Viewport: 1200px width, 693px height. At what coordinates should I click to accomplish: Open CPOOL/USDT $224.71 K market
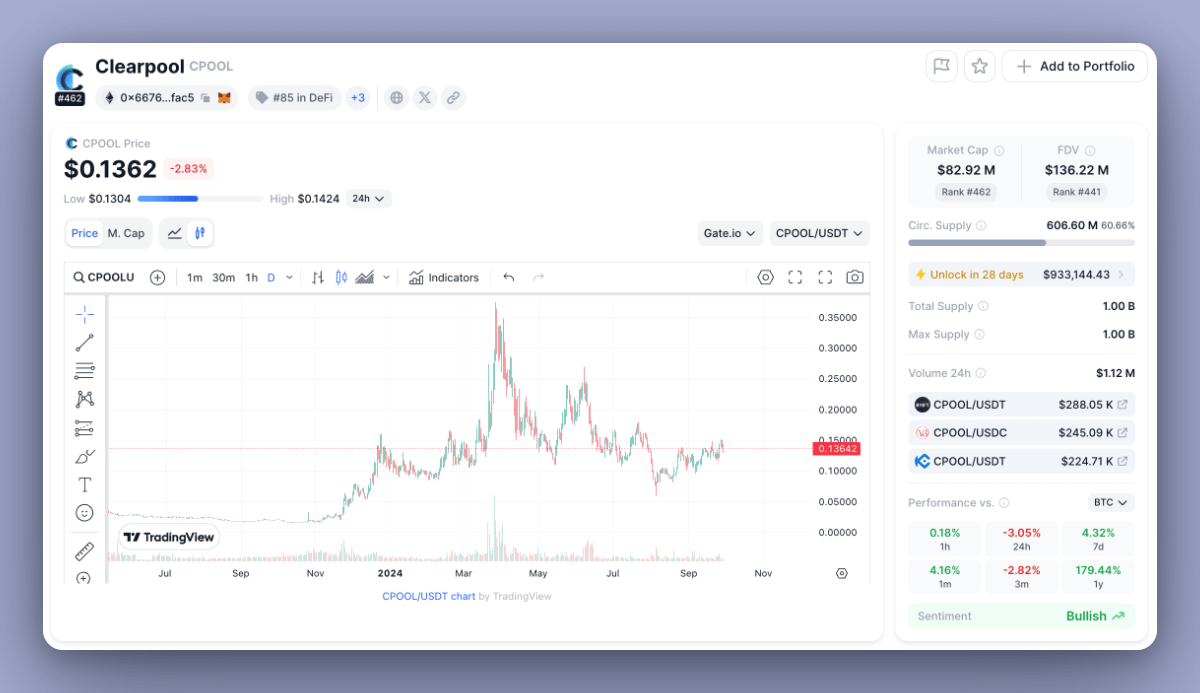(x=1021, y=461)
